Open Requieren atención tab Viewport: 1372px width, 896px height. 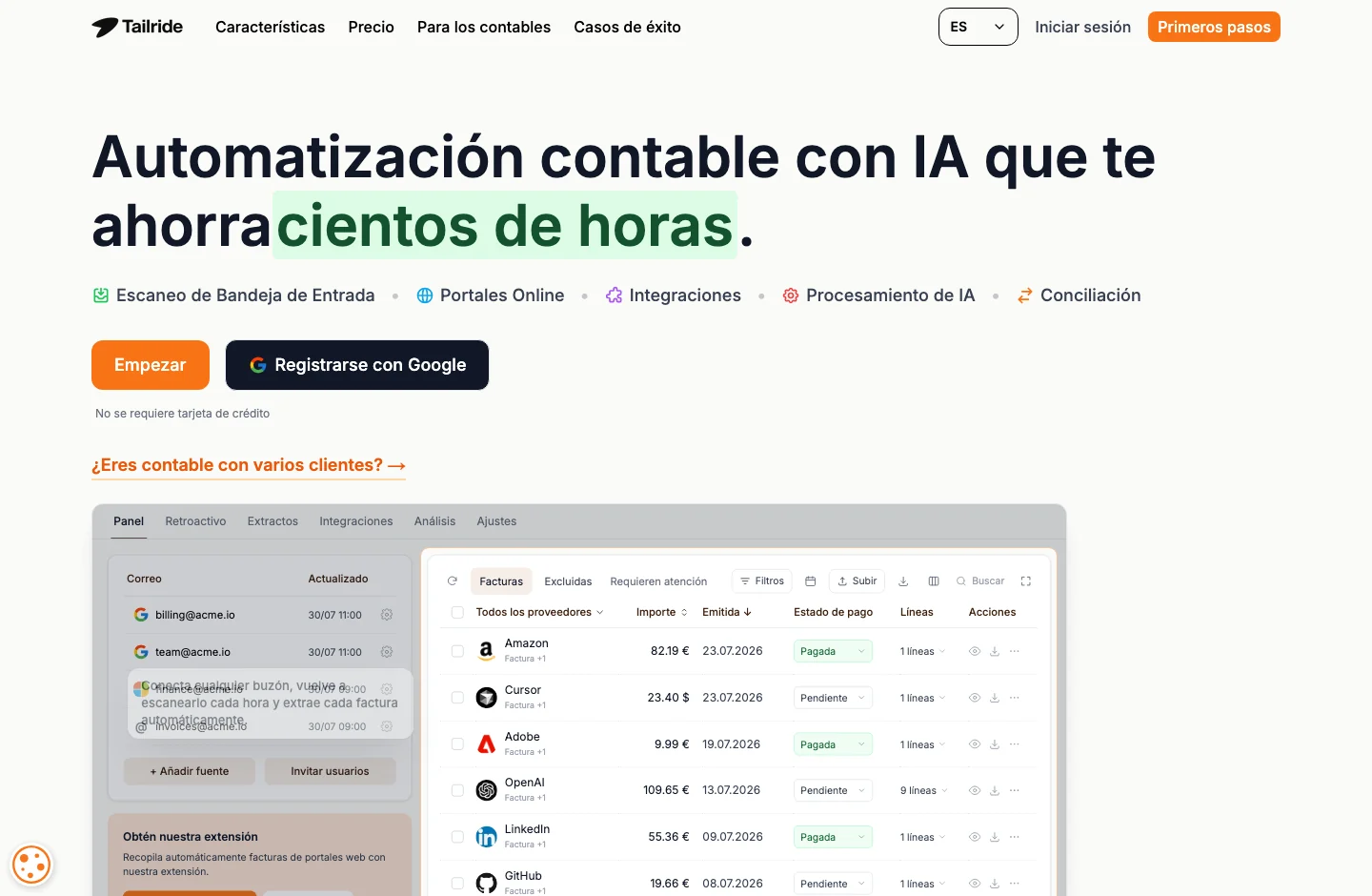coord(658,581)
